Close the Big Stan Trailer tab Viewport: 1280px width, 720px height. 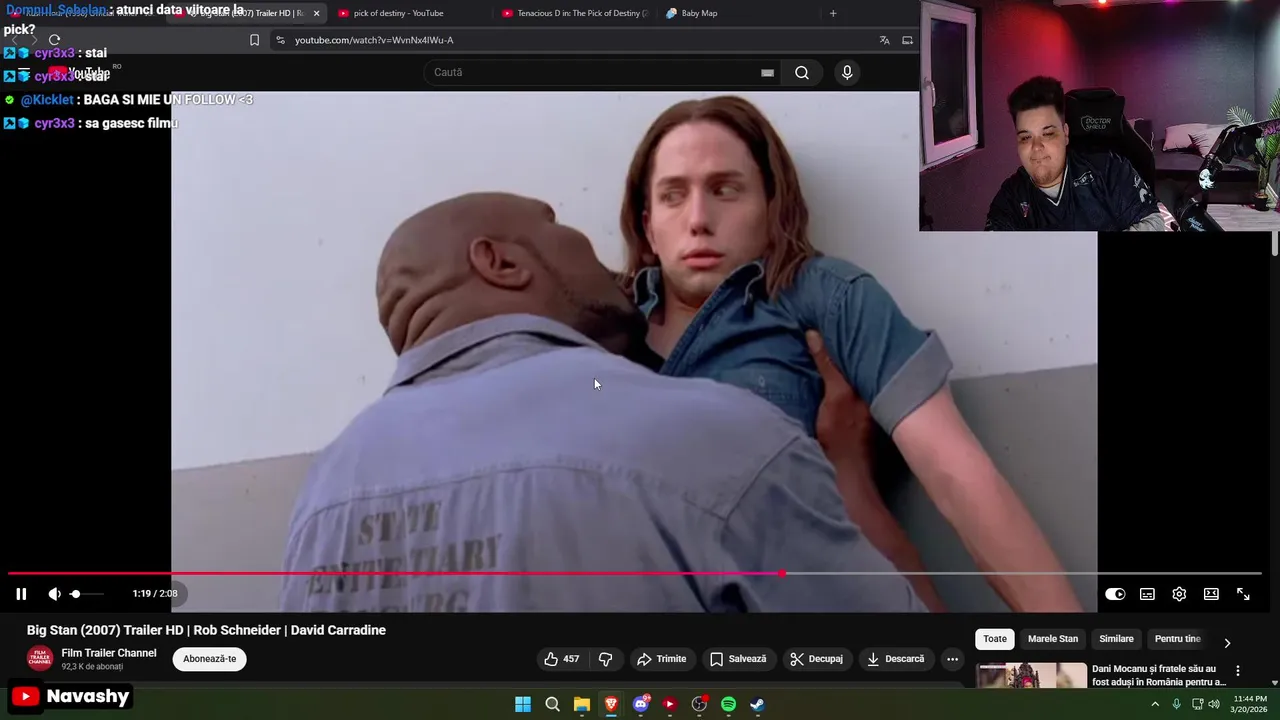tap(316, 13)
